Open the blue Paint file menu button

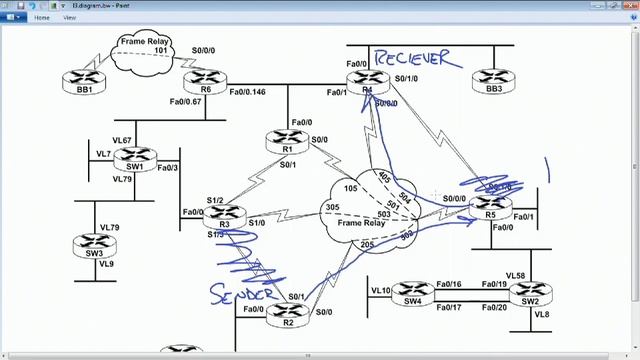(13, 18)
